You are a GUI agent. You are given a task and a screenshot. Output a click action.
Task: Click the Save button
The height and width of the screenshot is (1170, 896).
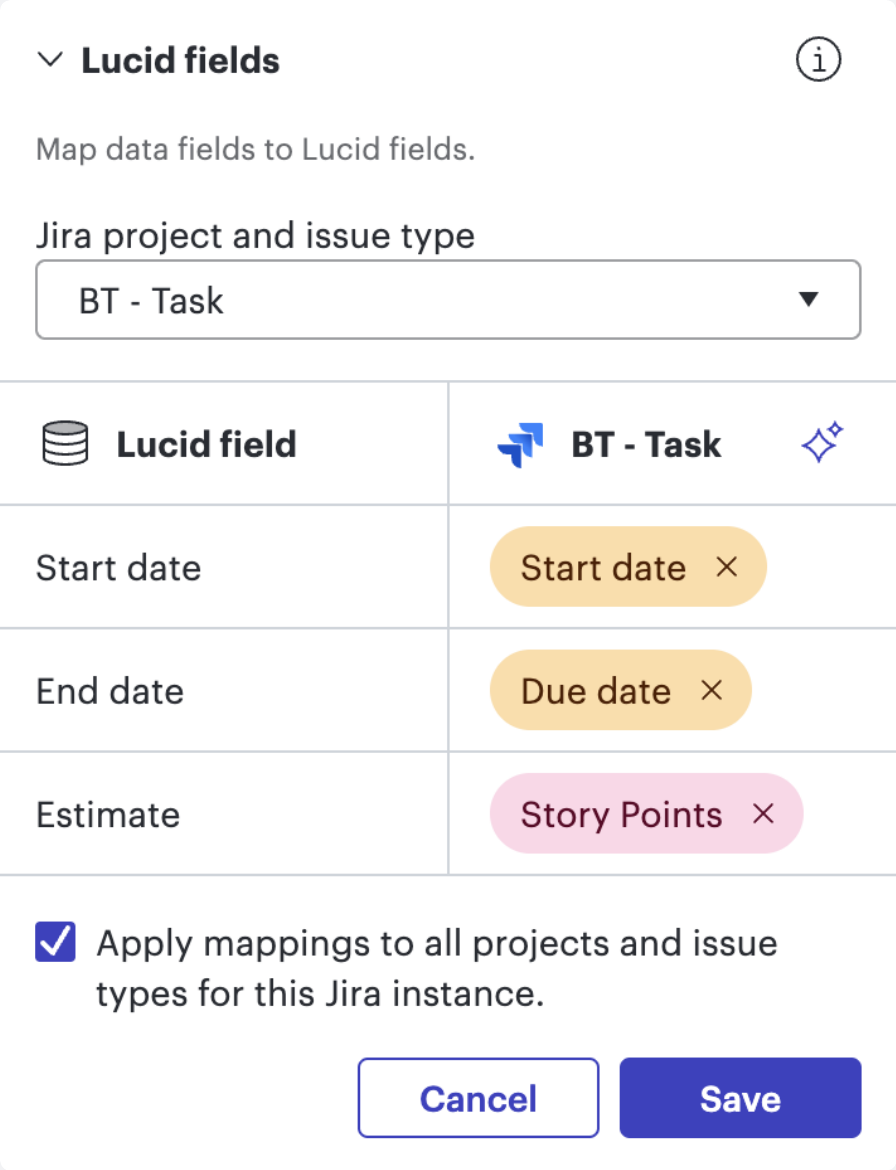click(x=740, y=1097)
